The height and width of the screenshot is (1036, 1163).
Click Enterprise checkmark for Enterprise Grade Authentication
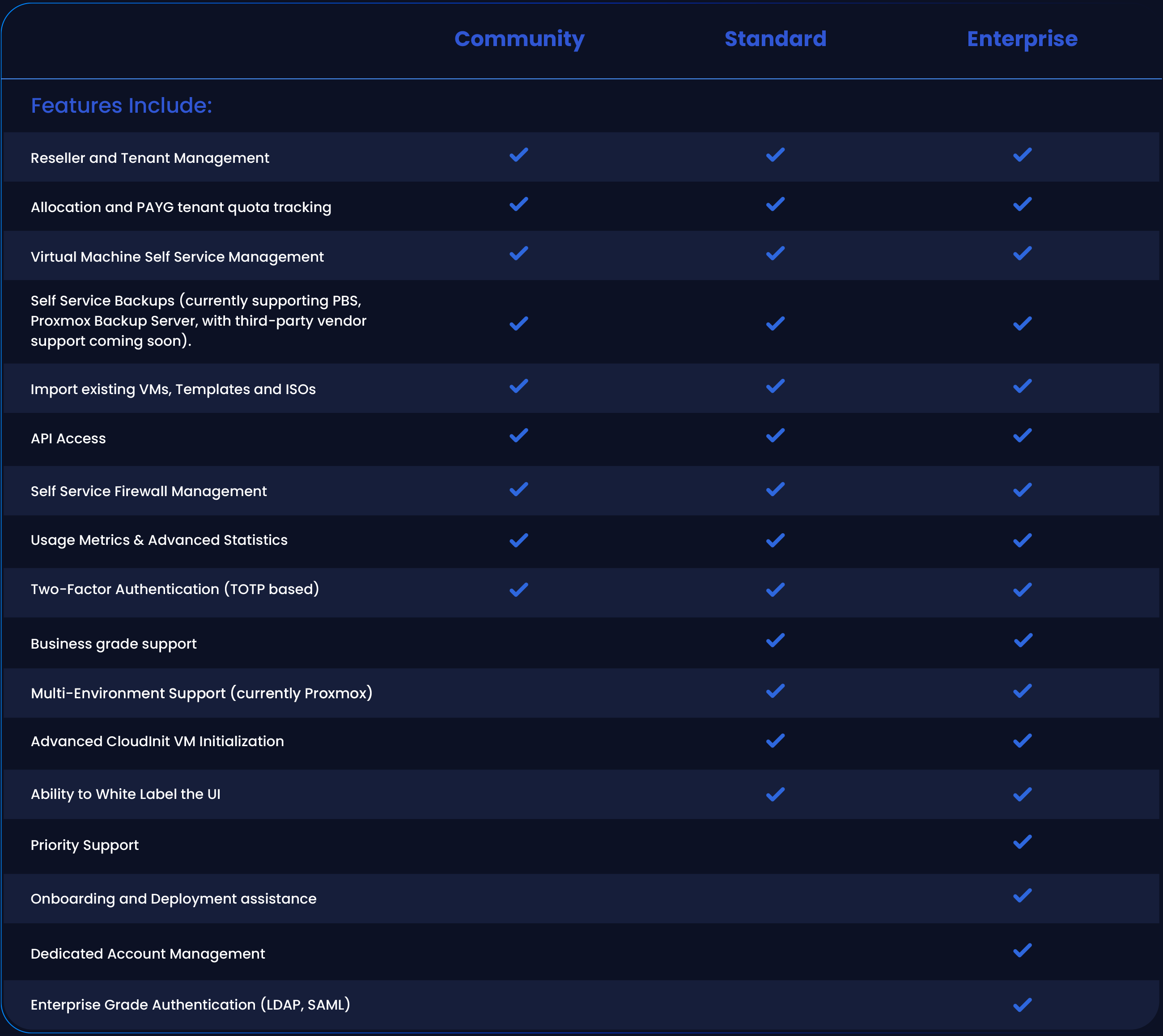(x=1023, y=1005)
